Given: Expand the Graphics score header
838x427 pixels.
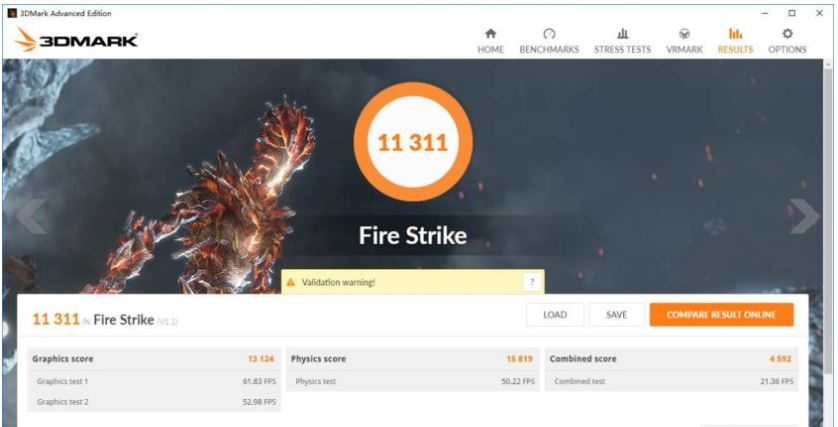Looking at the screenshot, I should point(154,359).
